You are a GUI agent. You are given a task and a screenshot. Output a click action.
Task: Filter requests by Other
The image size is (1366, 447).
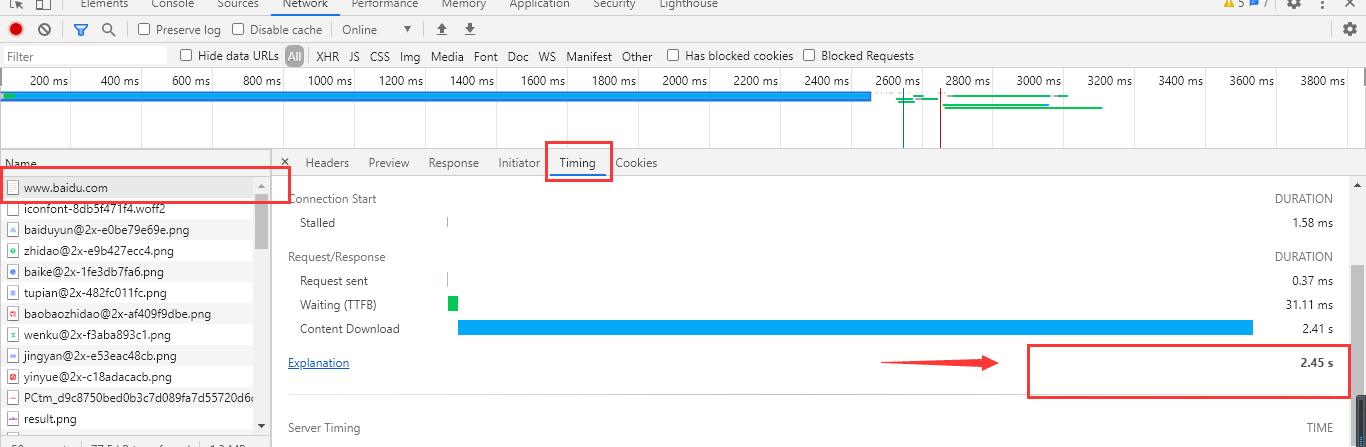click(x=637, y=57)
